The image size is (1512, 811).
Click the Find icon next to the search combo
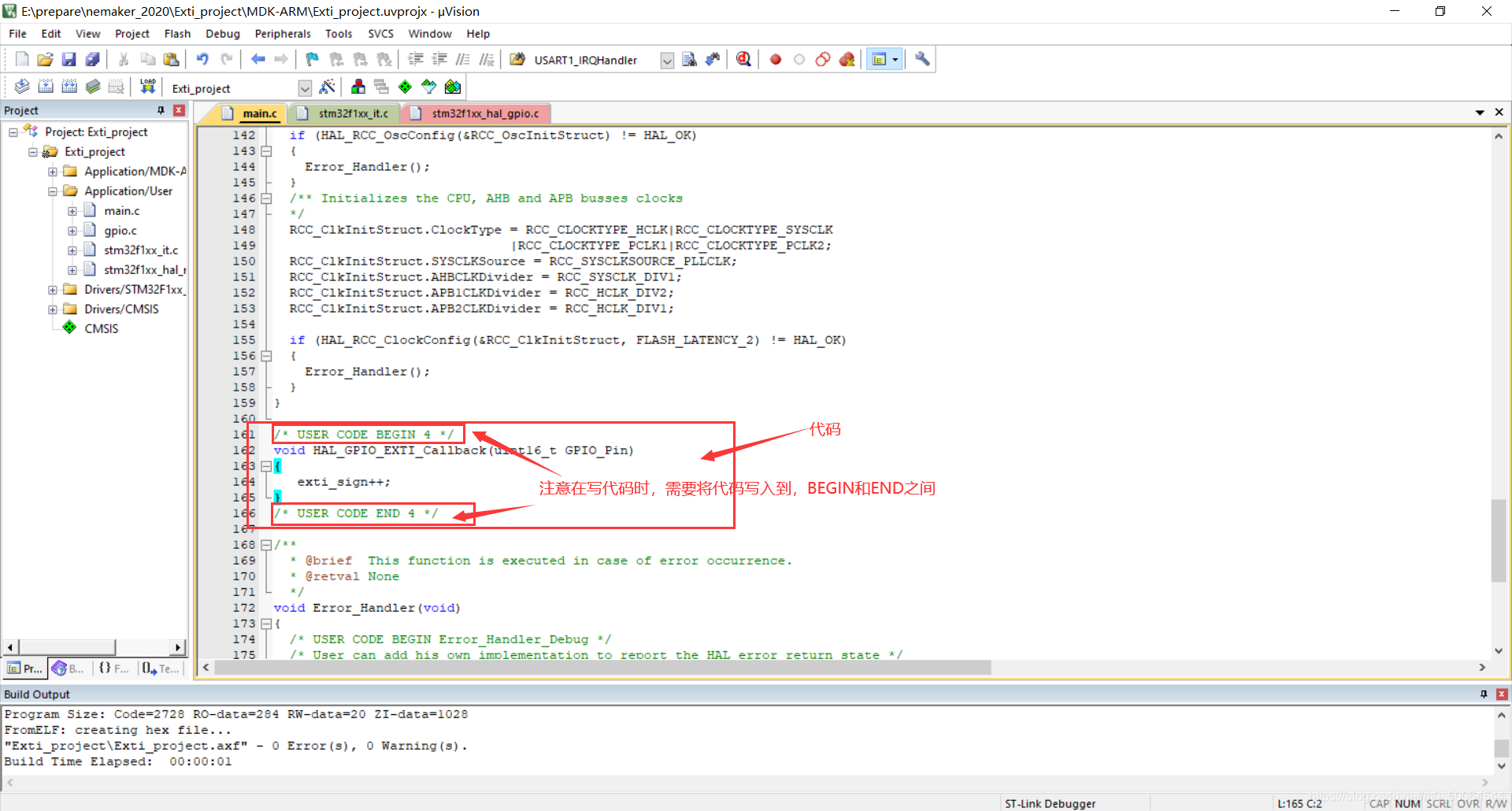click(689, 59)
